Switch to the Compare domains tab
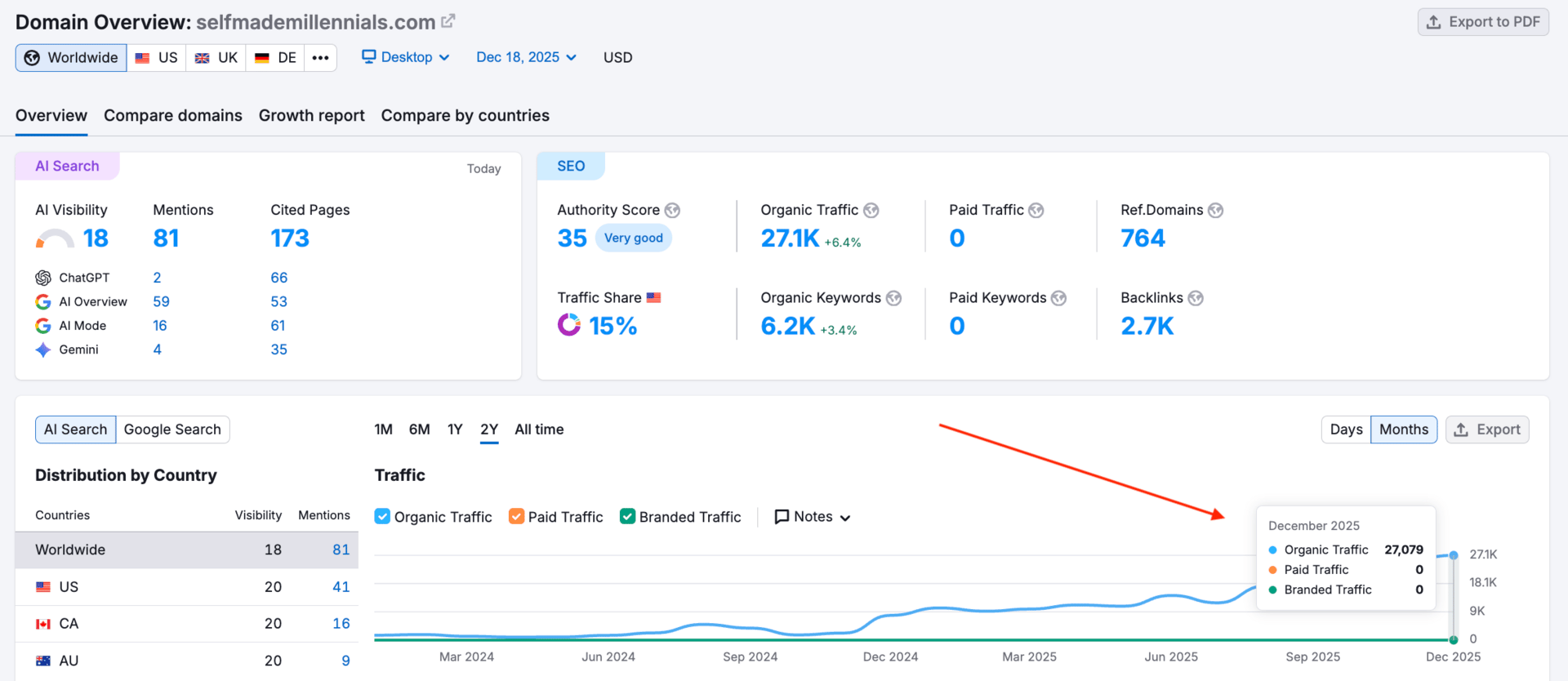Viewport: 1568px width, 681px height. click(173, 116)
